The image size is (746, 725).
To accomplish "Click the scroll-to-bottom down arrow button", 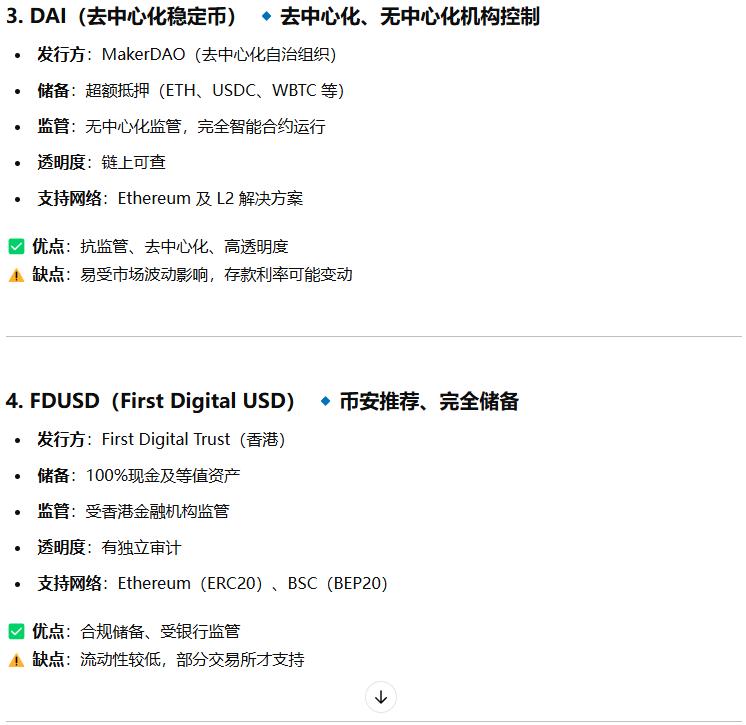I will tap(381, 697).
